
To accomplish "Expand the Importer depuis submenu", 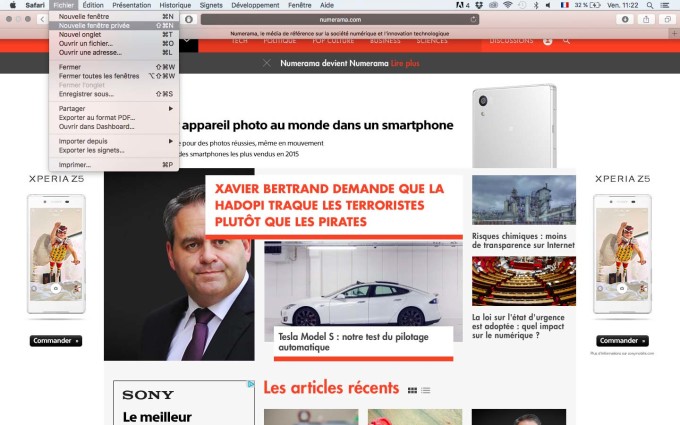I will [x=114, y=141].
